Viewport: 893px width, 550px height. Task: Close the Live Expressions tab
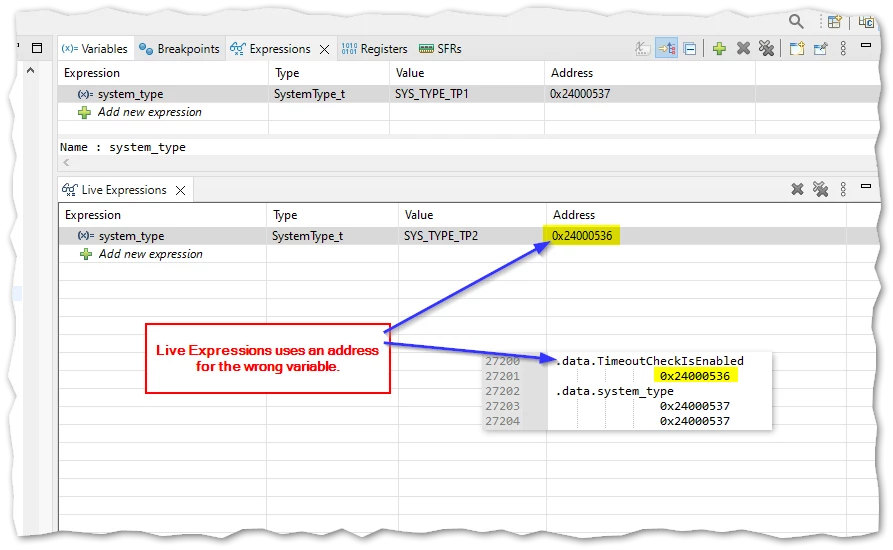click(x=181, y=190)
